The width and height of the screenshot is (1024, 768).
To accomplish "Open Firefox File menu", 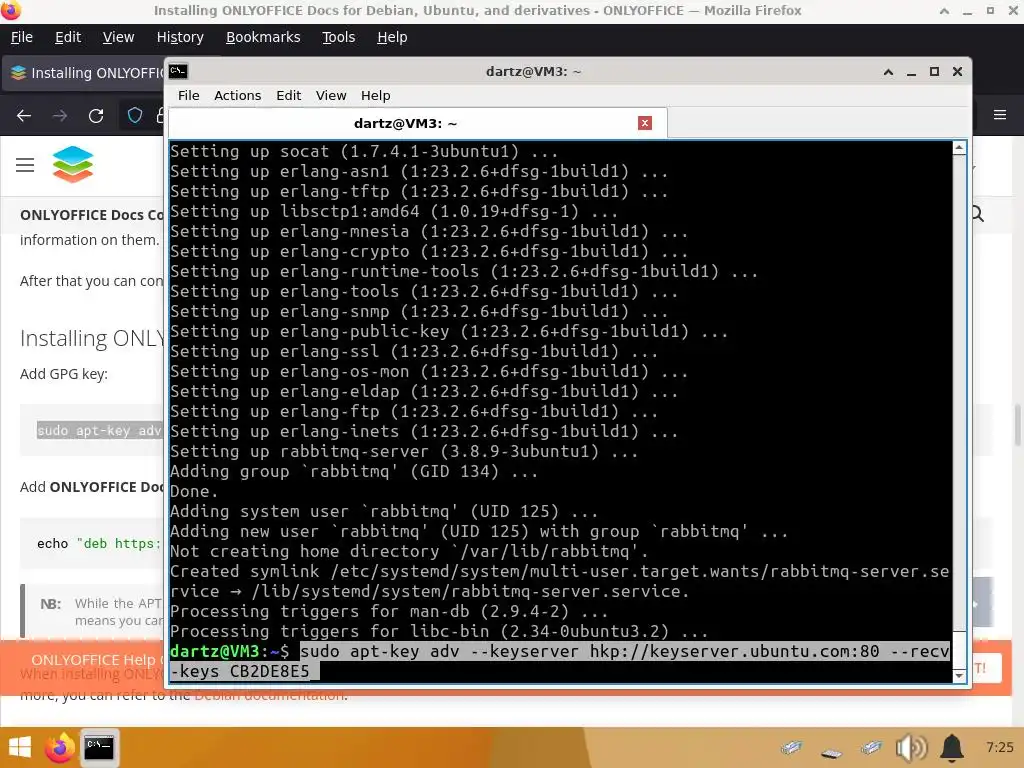I will point(22,37).
